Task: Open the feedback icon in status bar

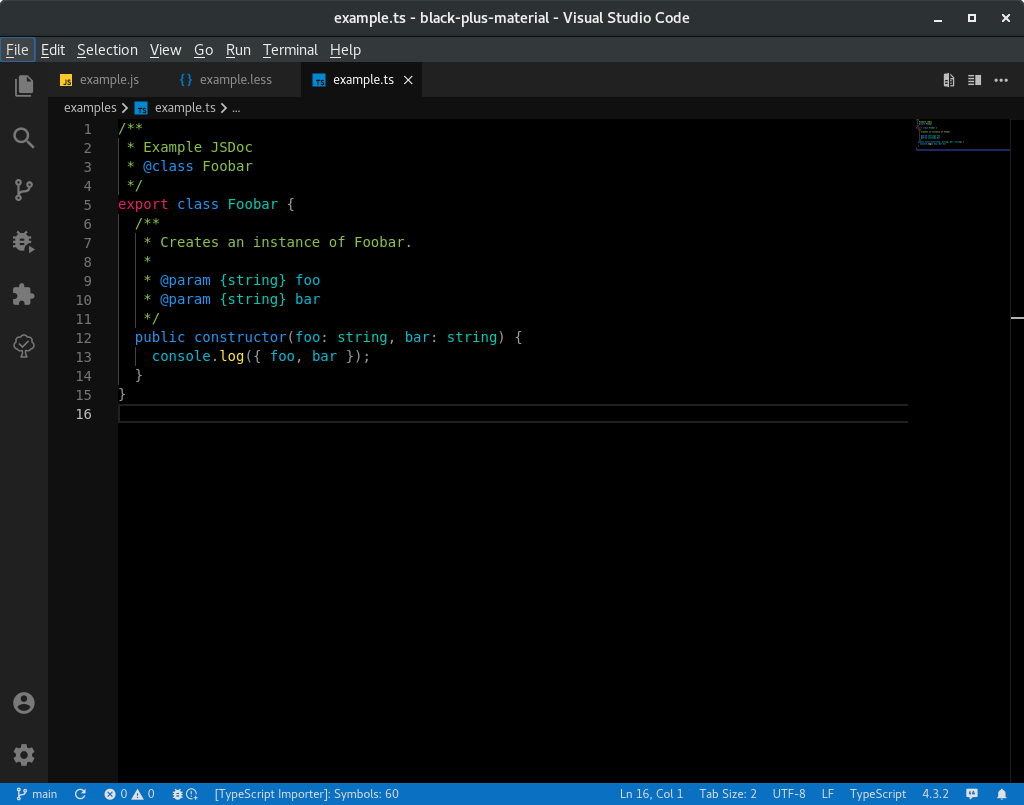Action: pos(972,794)
